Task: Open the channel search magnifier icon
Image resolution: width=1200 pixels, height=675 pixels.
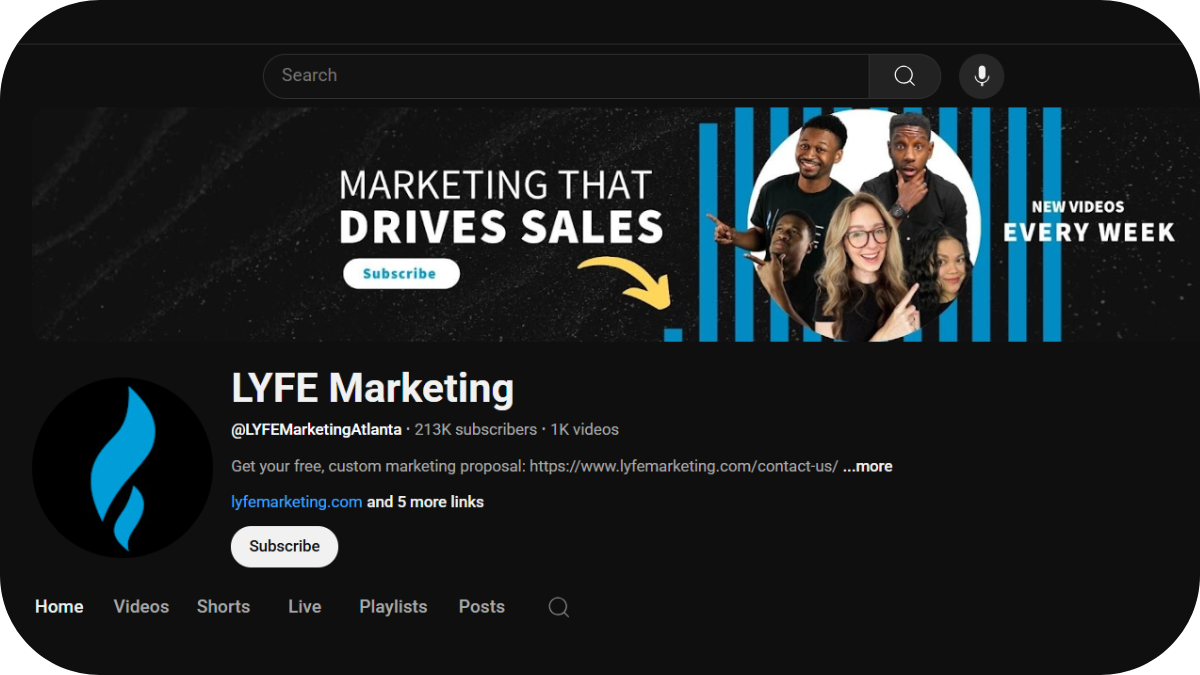Action: pos(559,607)
